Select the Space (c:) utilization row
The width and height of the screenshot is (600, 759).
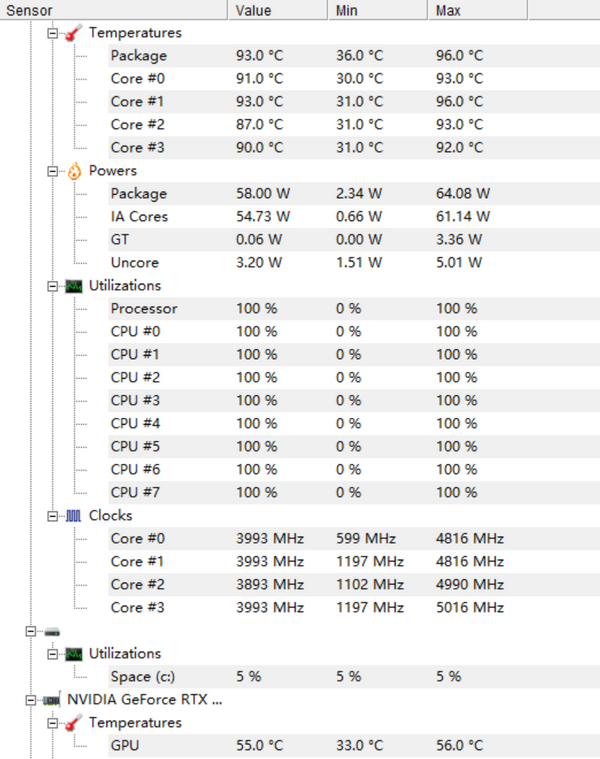143,677
